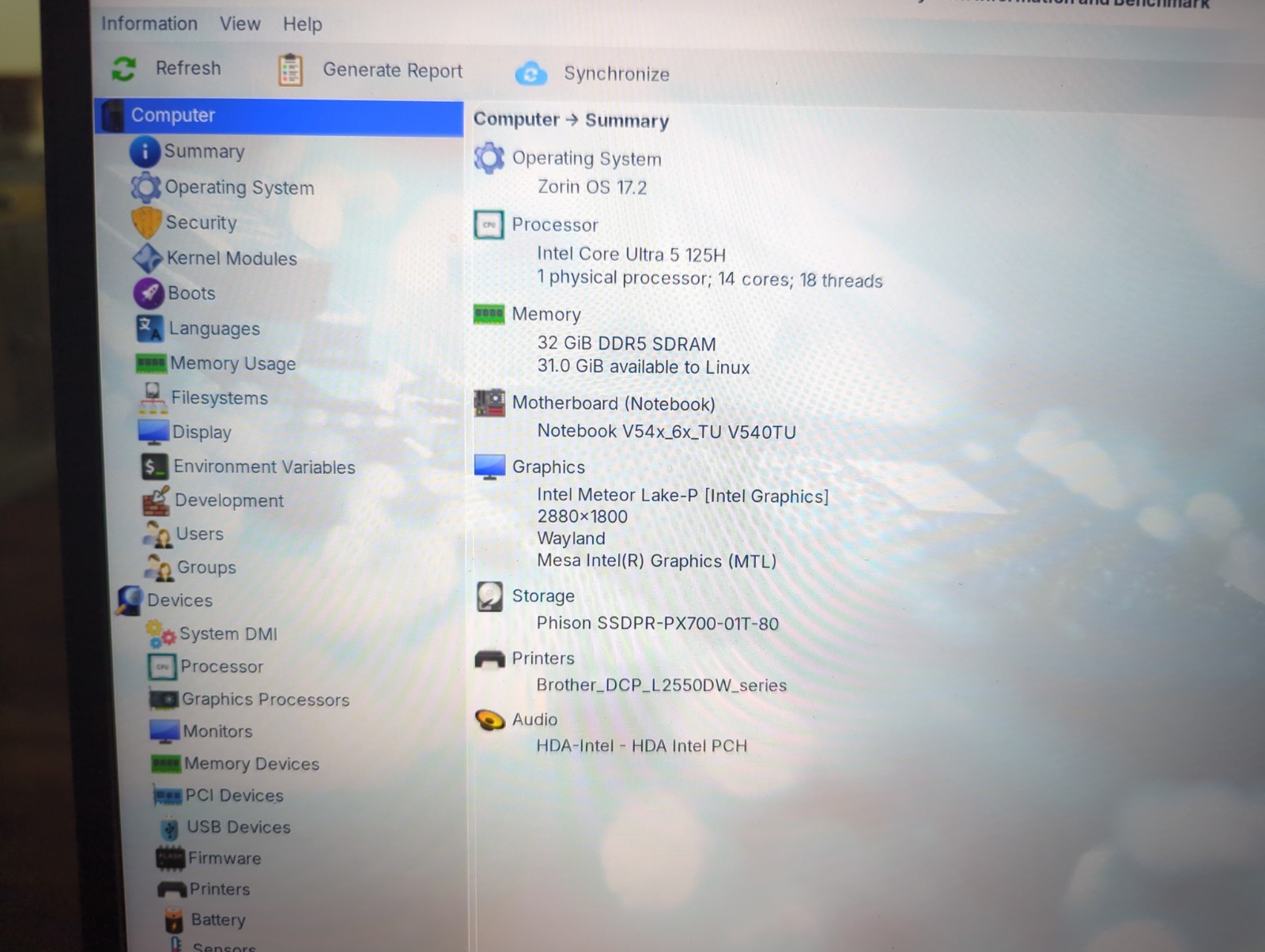The height and width of the screenshot is (952, 1265).
Task: Select the Environment Variables terminal icon
Action: point(155,467)
